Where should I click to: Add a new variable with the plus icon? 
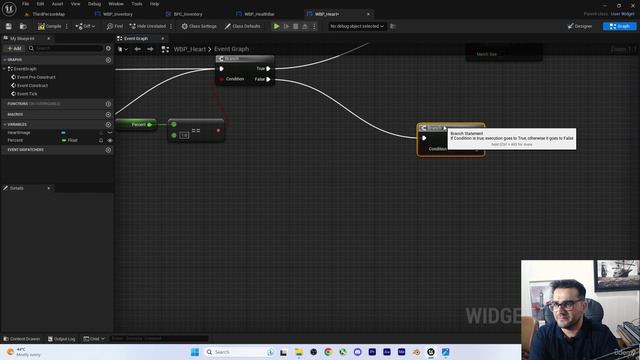click(x=108, y=124)
